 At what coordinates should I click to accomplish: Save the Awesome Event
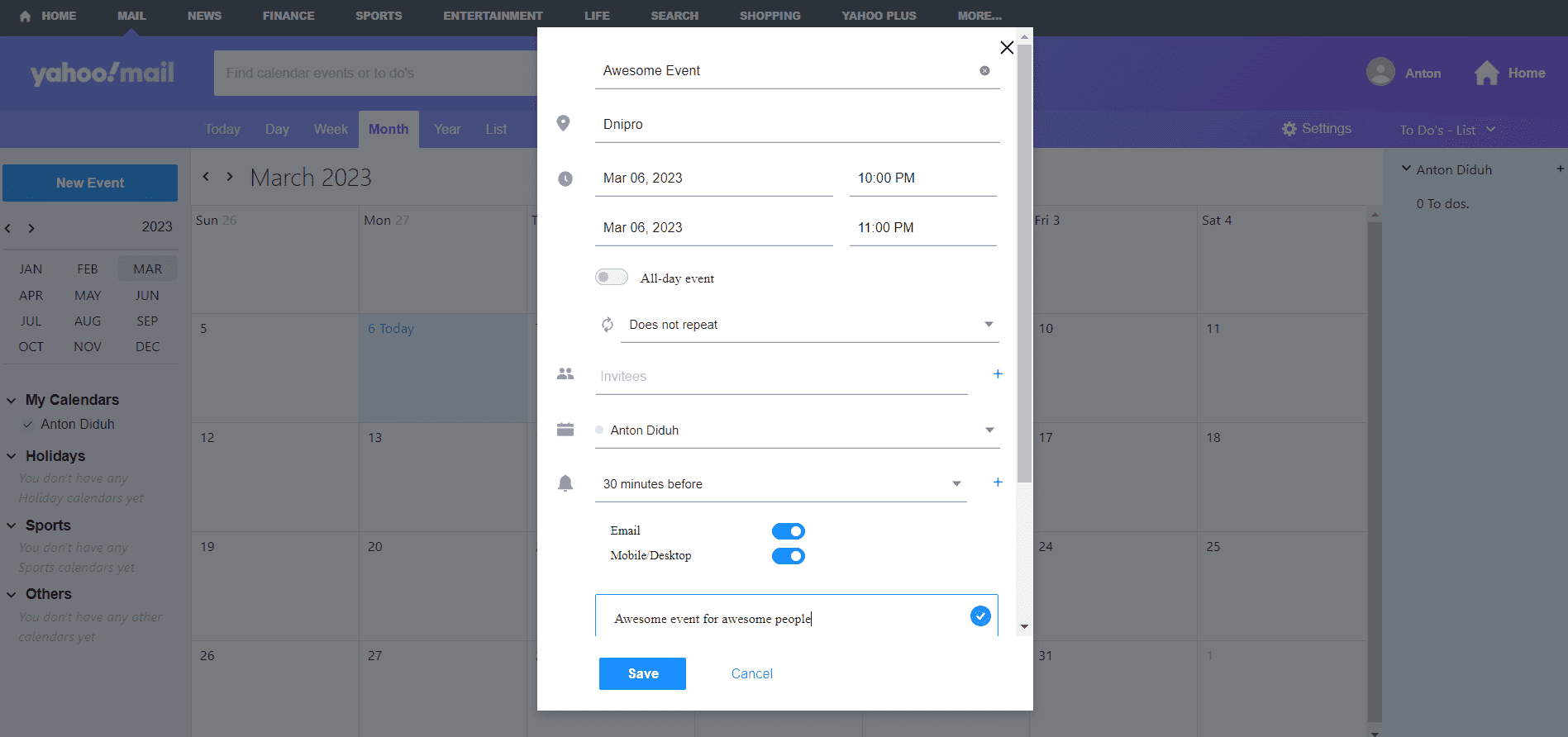642,673
